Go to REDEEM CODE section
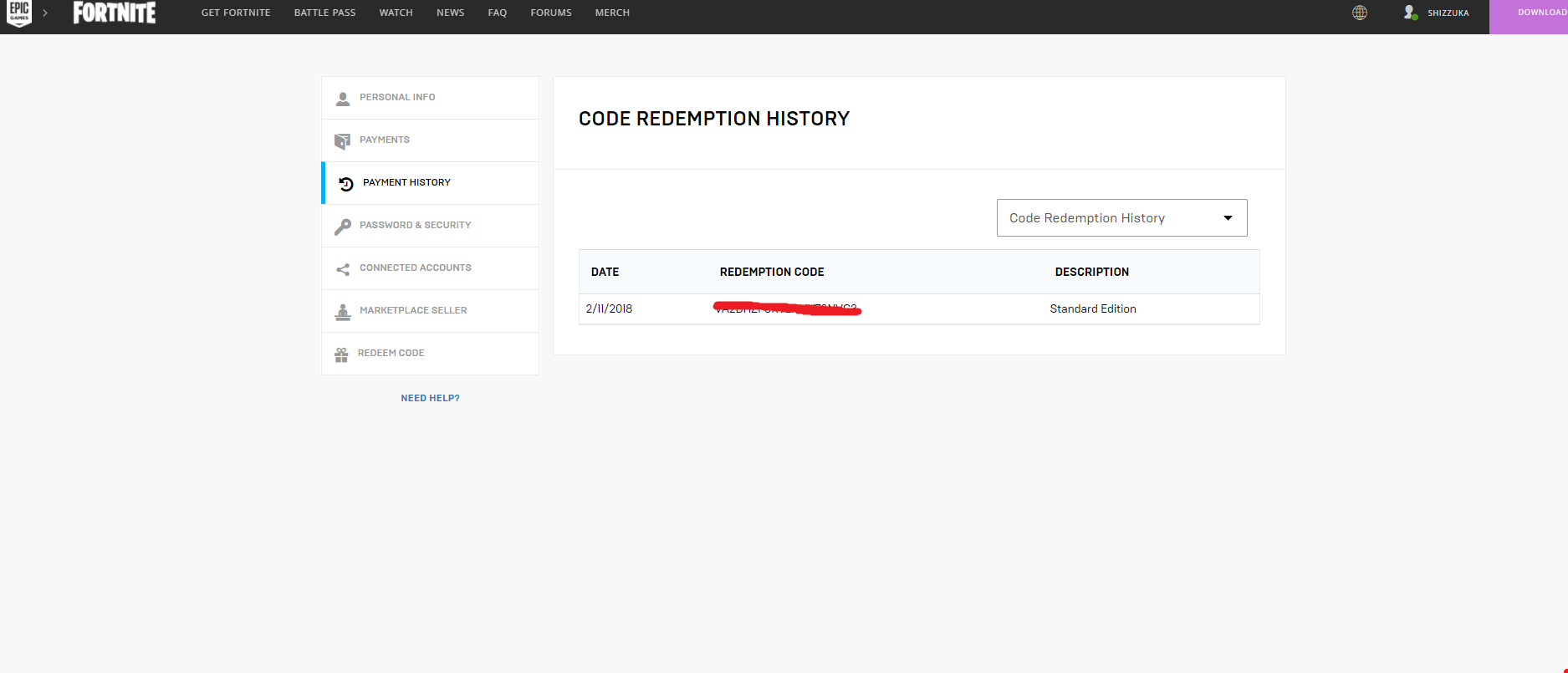 tap(430, 354)
